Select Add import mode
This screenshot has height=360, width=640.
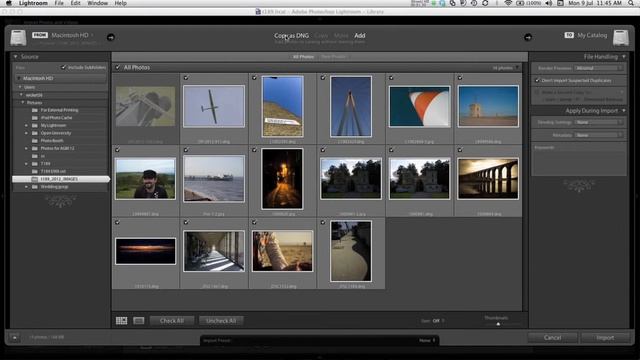[360, 36]
